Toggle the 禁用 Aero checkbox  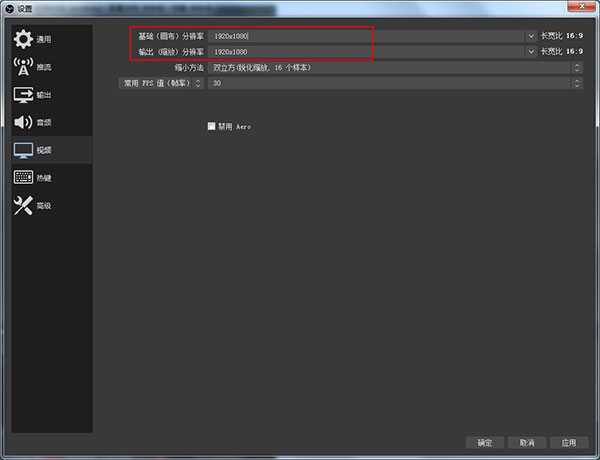pos(211,127)
